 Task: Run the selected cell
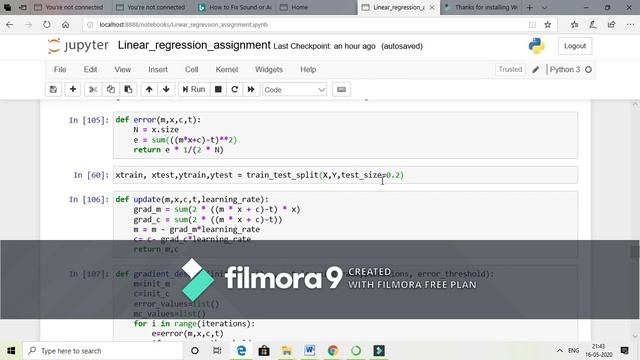point(194,89)
